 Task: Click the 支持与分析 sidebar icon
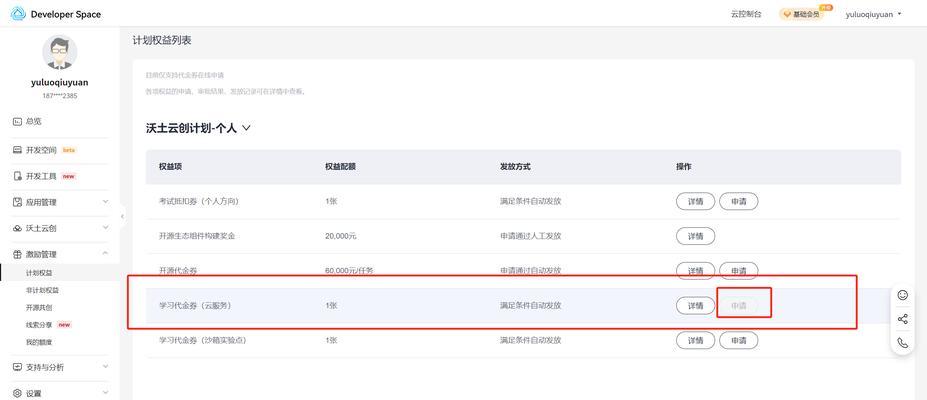17,367
